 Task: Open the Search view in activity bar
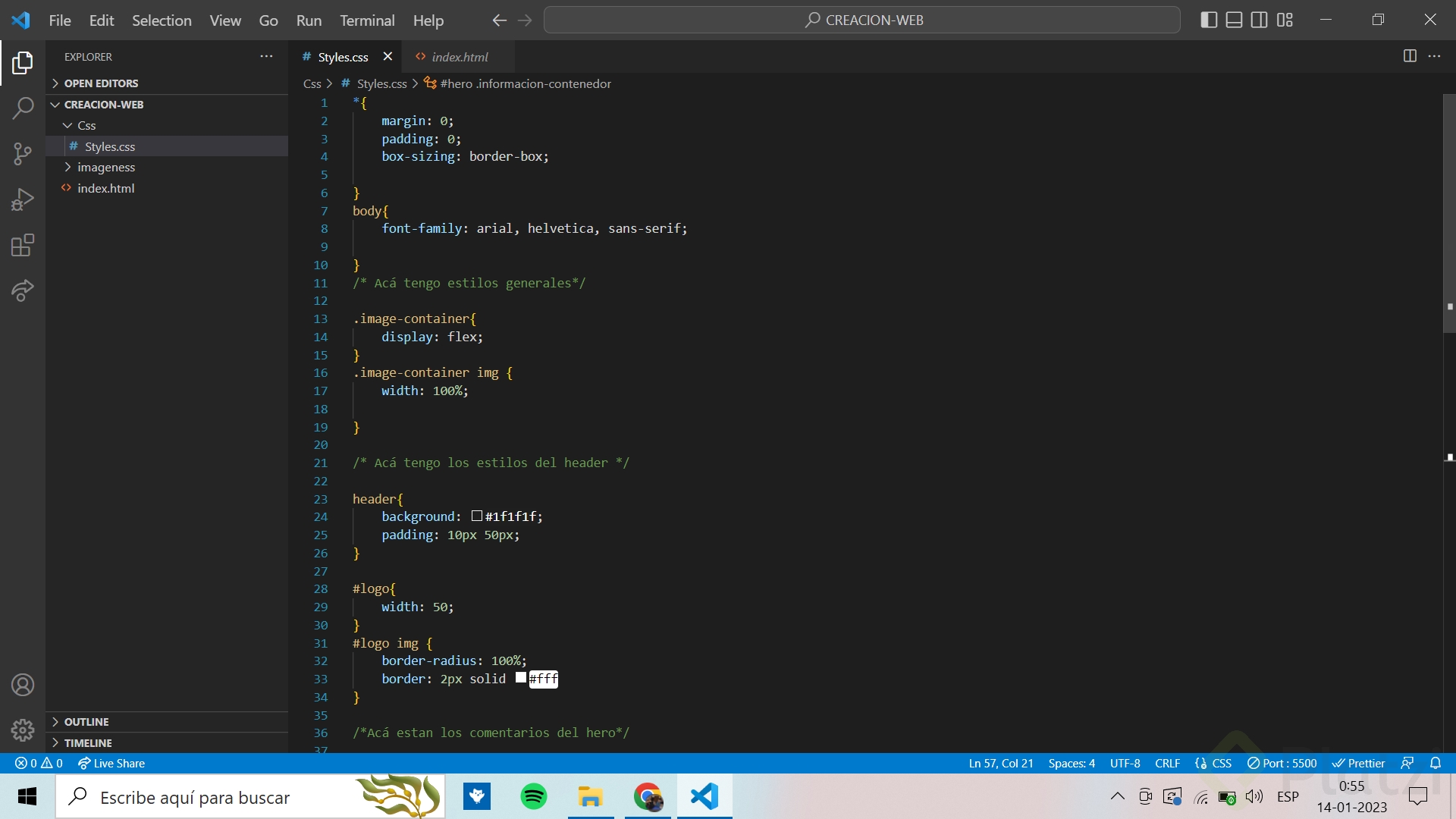23,108
